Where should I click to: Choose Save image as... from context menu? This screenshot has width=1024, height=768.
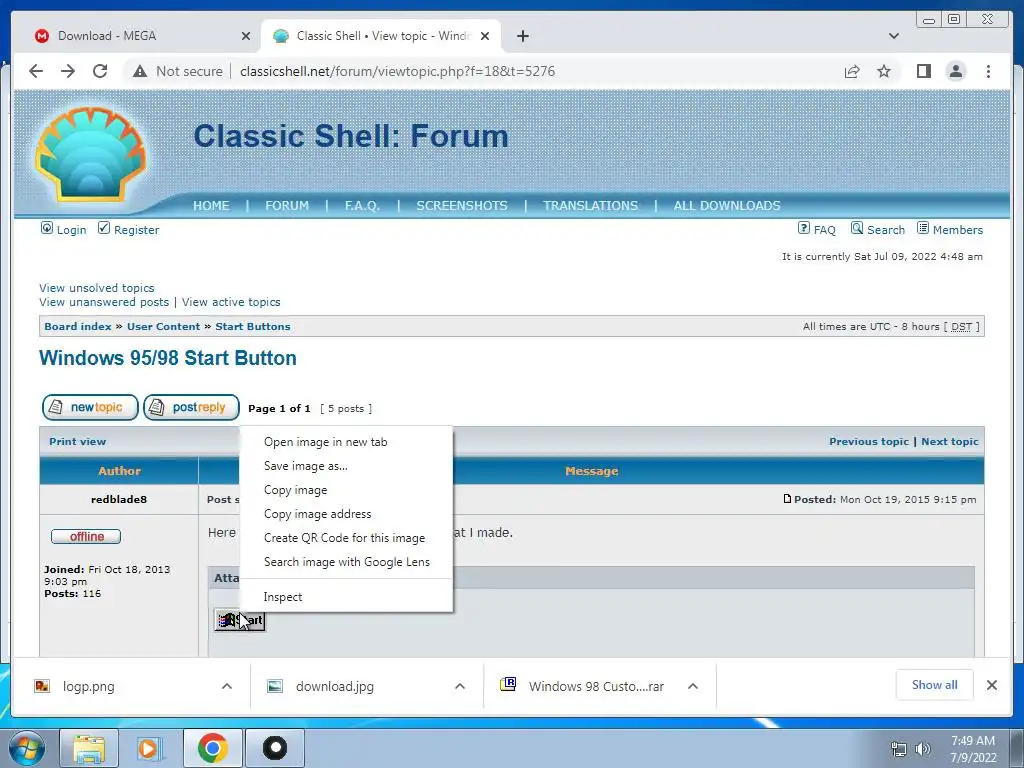(x=346, y=466)
